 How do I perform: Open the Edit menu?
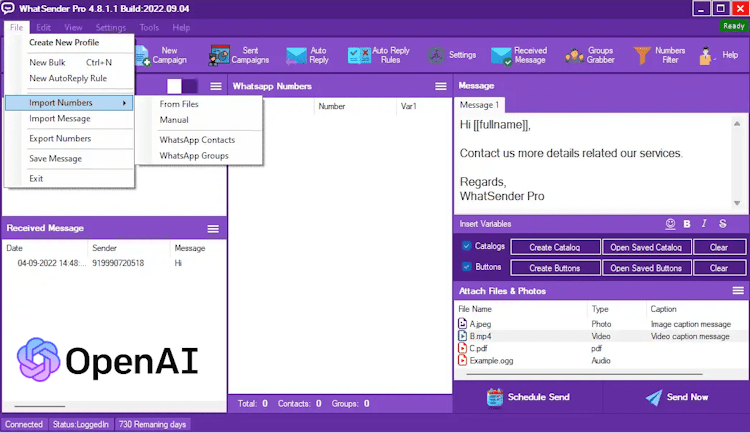click(x=44, y=27)
